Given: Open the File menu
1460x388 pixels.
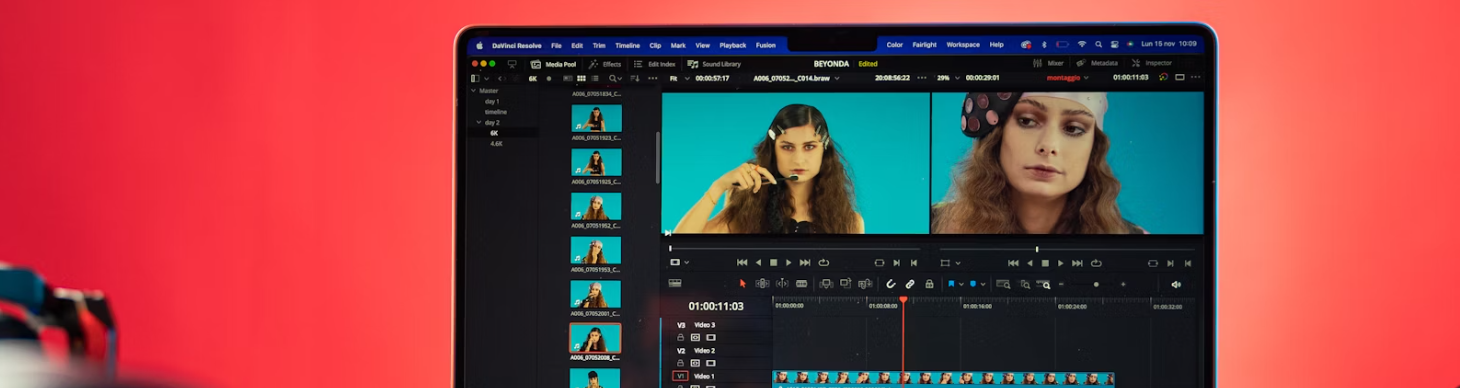Looking at the screenshot, I should (556, 45).
